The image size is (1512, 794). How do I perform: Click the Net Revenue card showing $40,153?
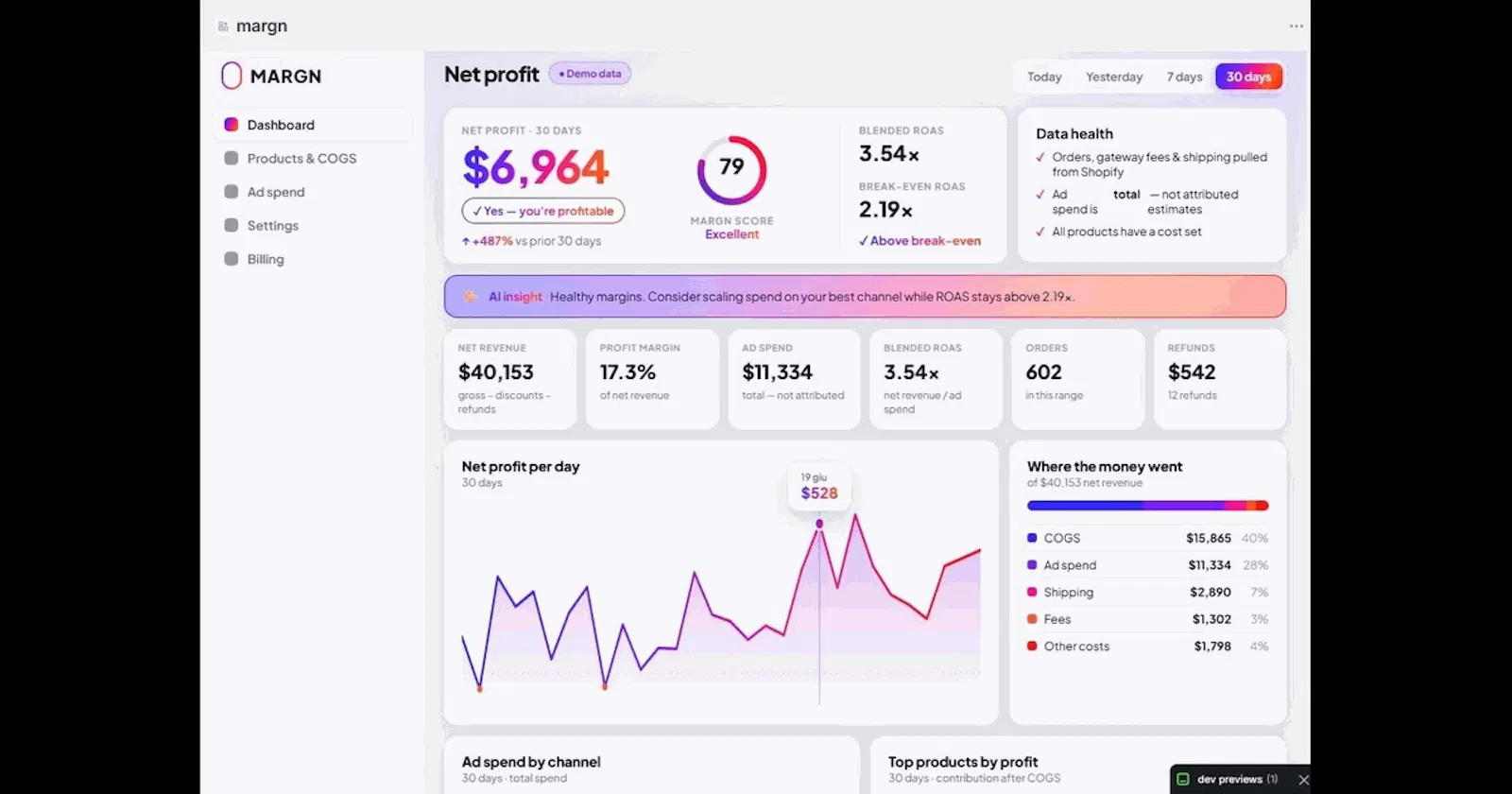[x=510, y=379]
